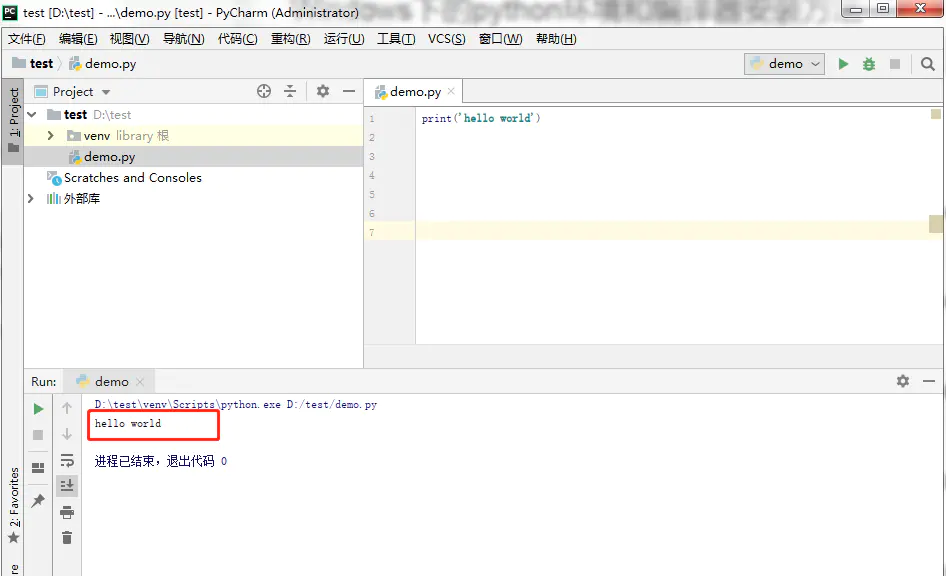
Task: Rerun demo in the Run panel
Action: tap(38, 409)
